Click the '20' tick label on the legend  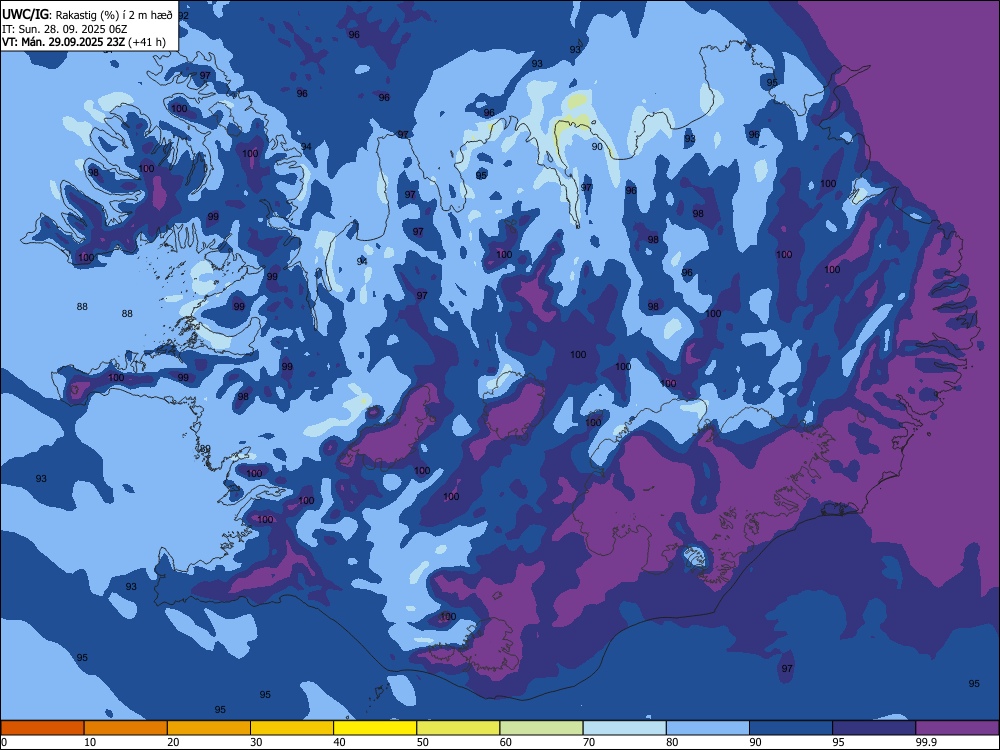173,742
